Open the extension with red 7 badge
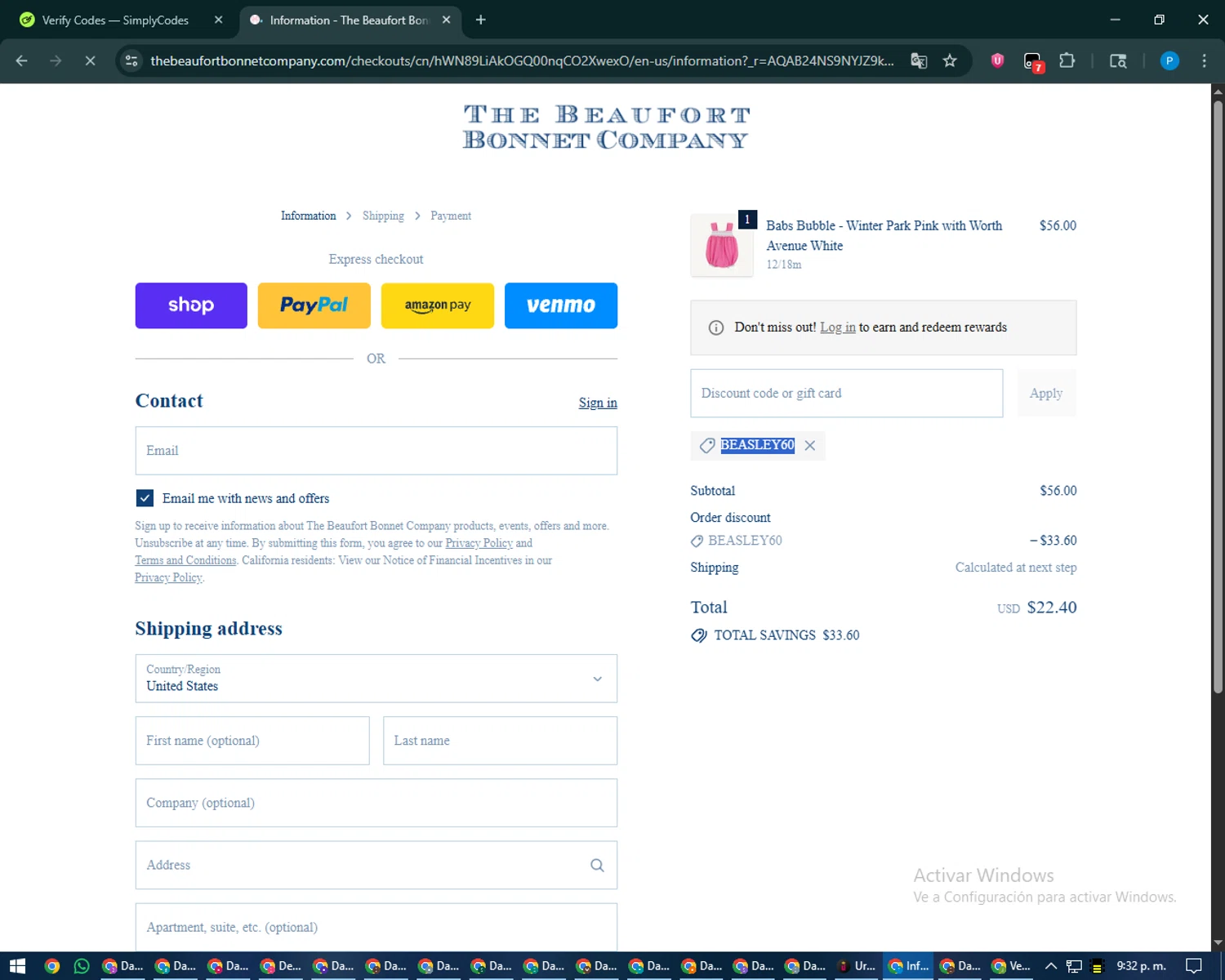The width and height of the screenshot is (1225, 980). point(1033,61)
